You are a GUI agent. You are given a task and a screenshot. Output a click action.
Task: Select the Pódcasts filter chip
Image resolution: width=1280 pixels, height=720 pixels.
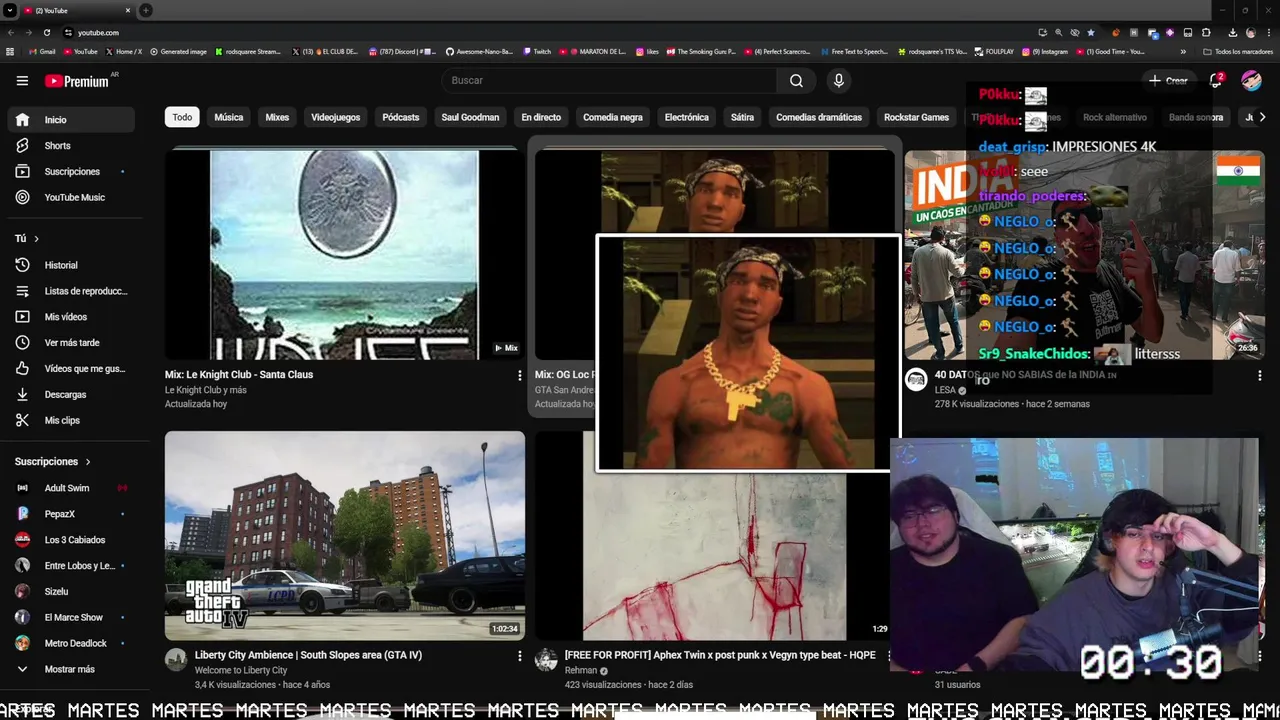point(400,117)
